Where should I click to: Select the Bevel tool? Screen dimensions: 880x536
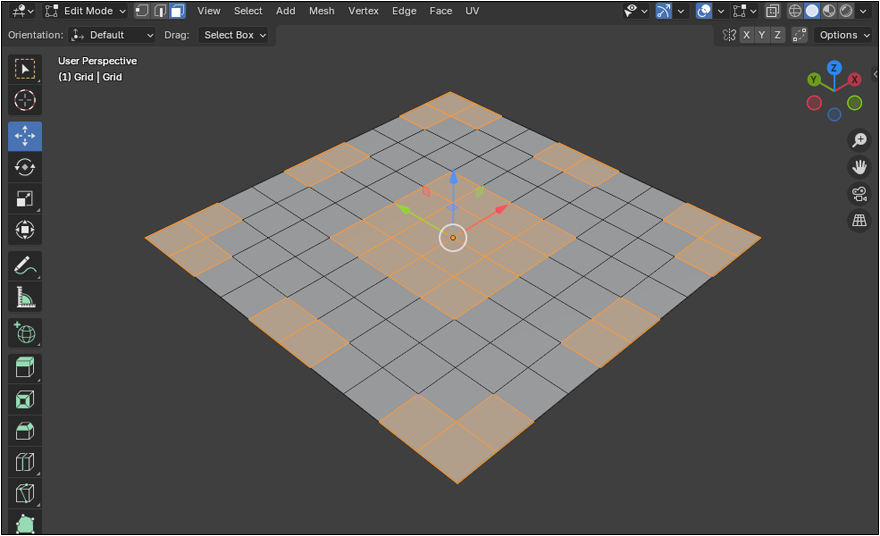25,431
